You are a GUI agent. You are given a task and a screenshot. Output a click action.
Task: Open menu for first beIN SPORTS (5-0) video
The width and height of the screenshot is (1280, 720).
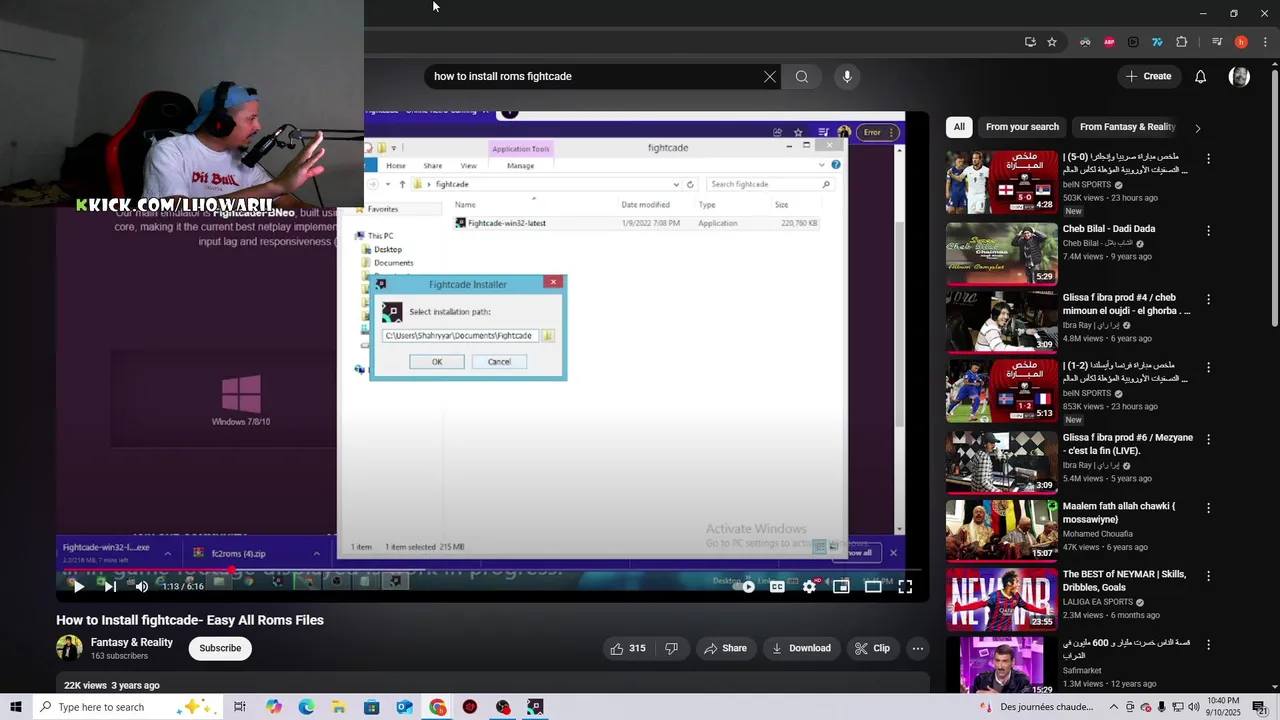pyautogui.click(x=1208, y=159)
